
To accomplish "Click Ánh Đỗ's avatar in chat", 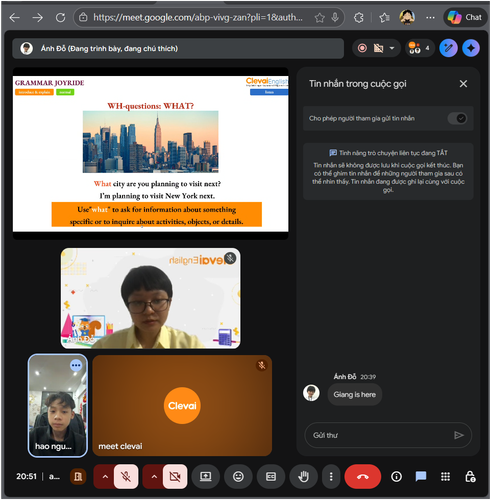I will pos(311,393).
